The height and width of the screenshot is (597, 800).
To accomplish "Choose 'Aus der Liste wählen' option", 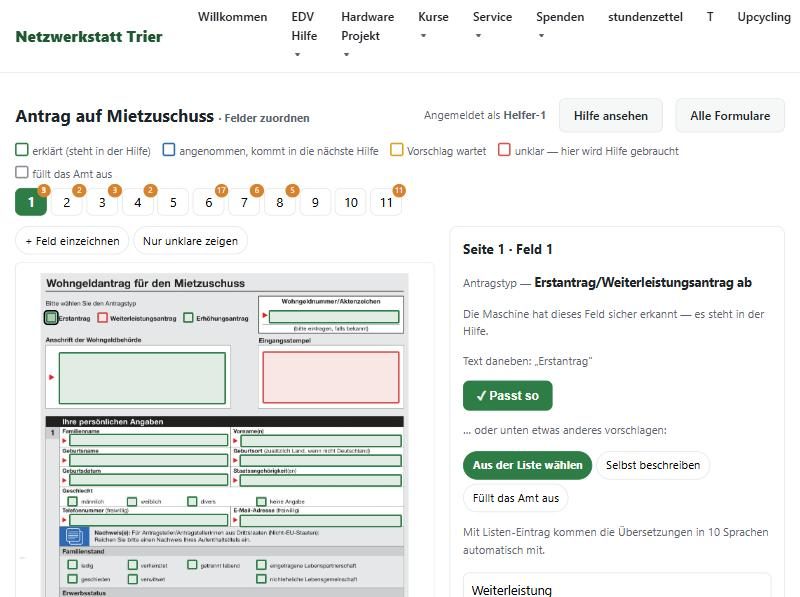I will pos(528,465).
